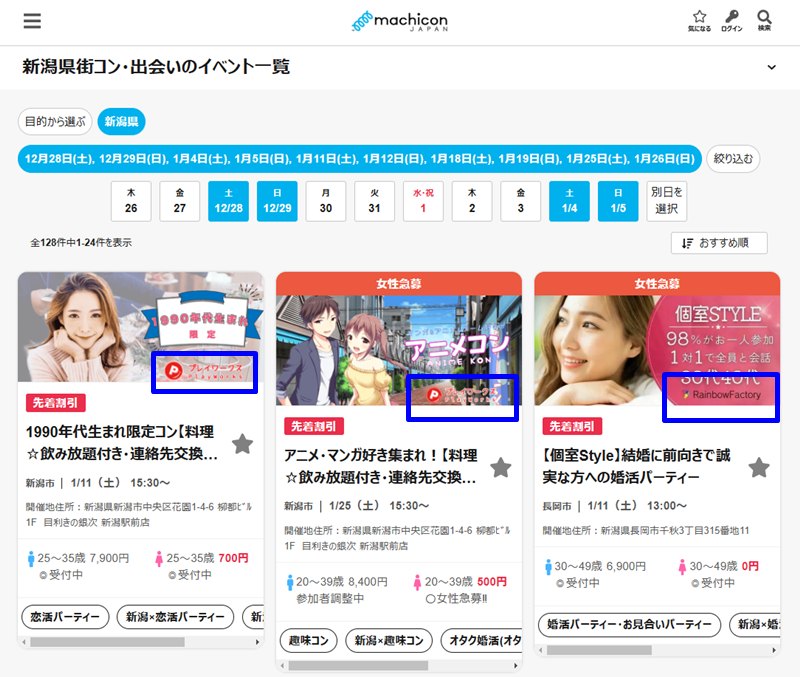Open the hamburger menu
The image size is (800, 677).
pyautogui.click(x=32, y=21)
